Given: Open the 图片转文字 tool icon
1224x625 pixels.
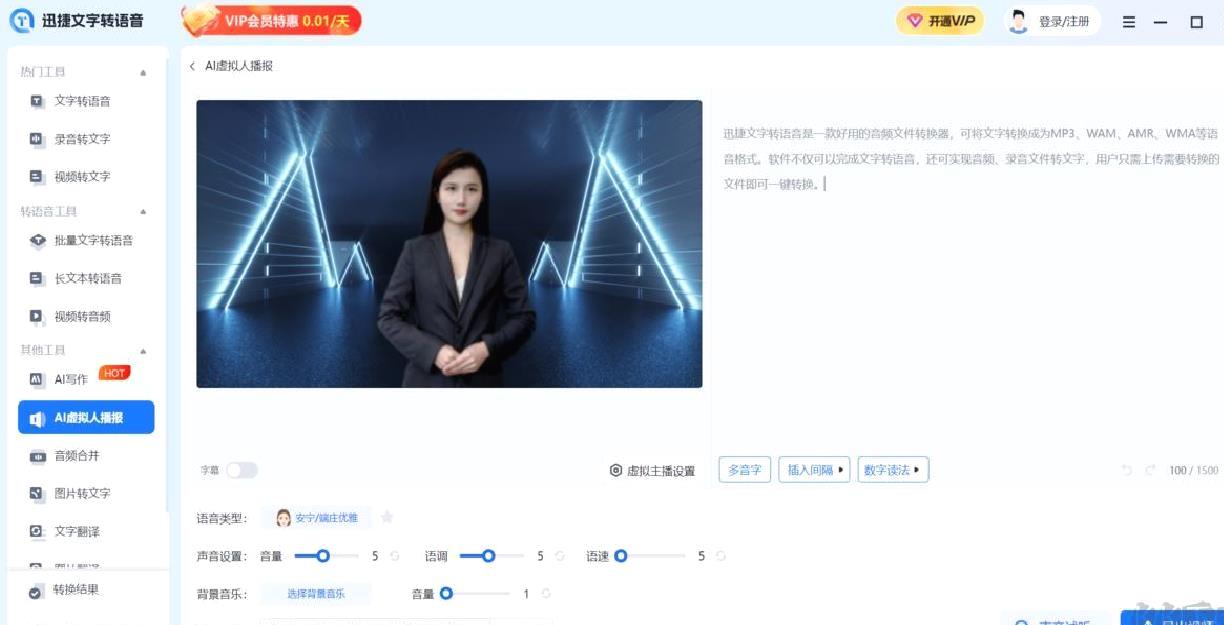Looking at the screenshot, I should click(x=37, y=494).
